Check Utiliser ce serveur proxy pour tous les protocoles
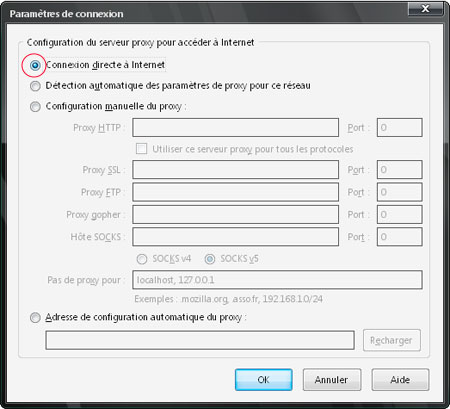This screenshot has height=409, width=450. click(x=141, y=149)
